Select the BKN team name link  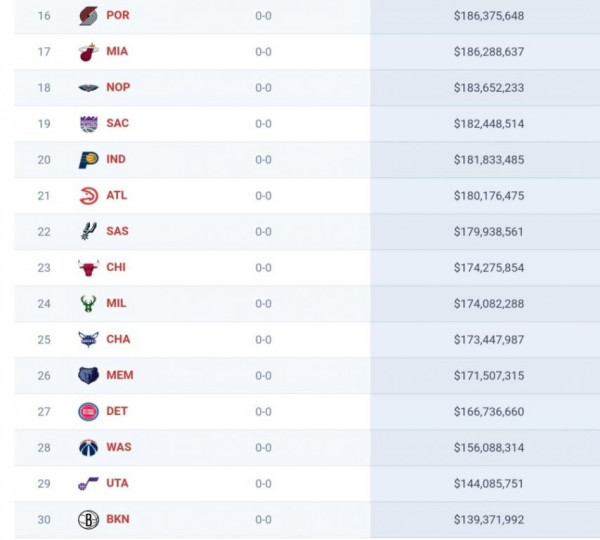(x=118, y=520)
